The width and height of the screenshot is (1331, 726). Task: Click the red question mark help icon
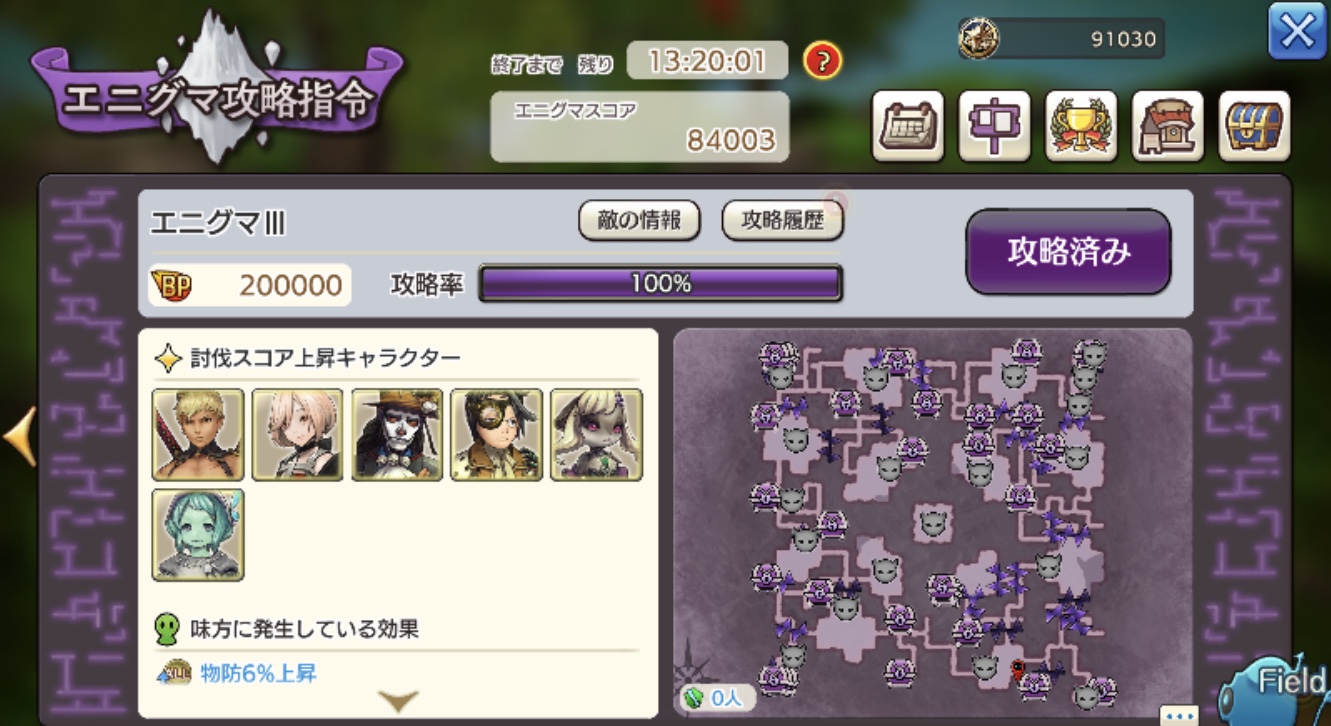pos(822,61)
